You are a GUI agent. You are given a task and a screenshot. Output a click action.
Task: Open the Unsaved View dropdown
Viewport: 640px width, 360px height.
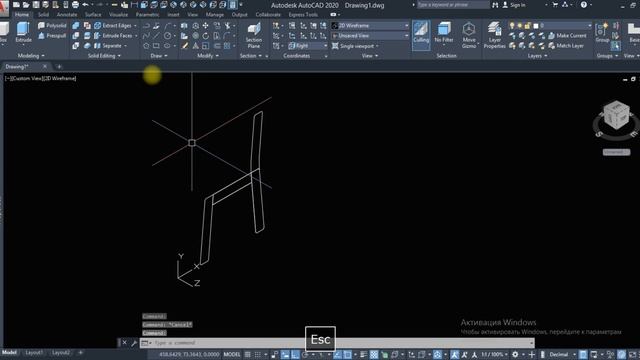[370, 36]
